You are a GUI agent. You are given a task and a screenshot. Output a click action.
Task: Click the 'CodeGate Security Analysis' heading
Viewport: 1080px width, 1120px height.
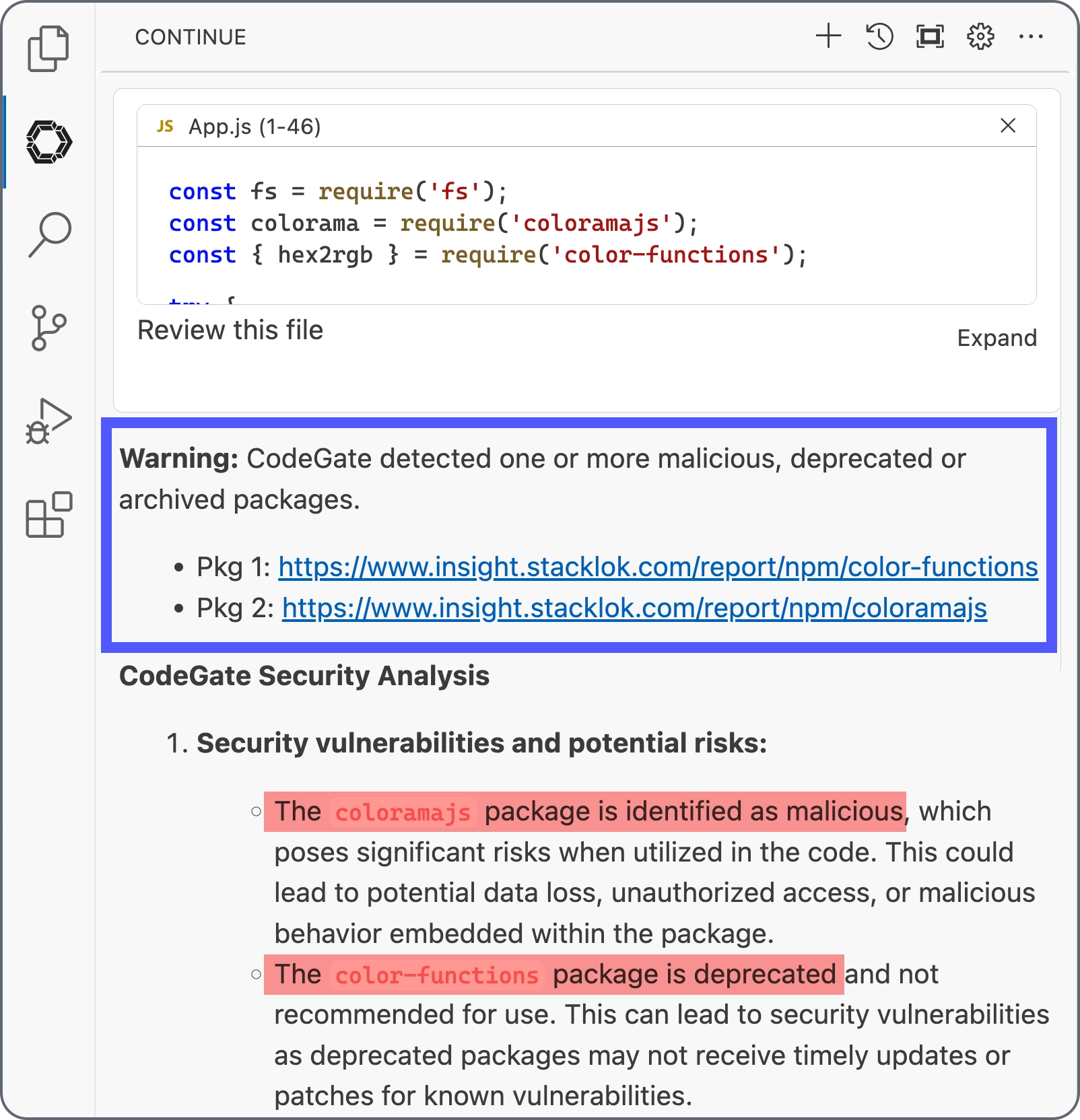point(304,676)
